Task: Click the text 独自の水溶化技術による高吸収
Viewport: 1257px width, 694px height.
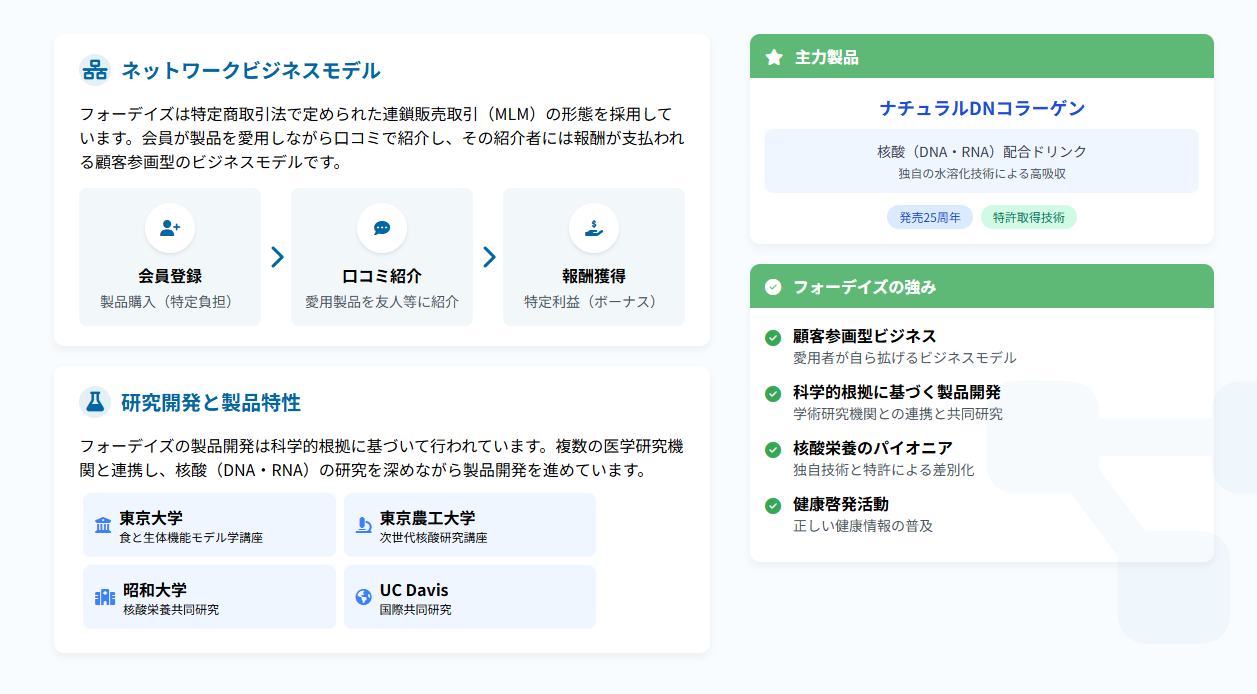Action: point(982,174)
